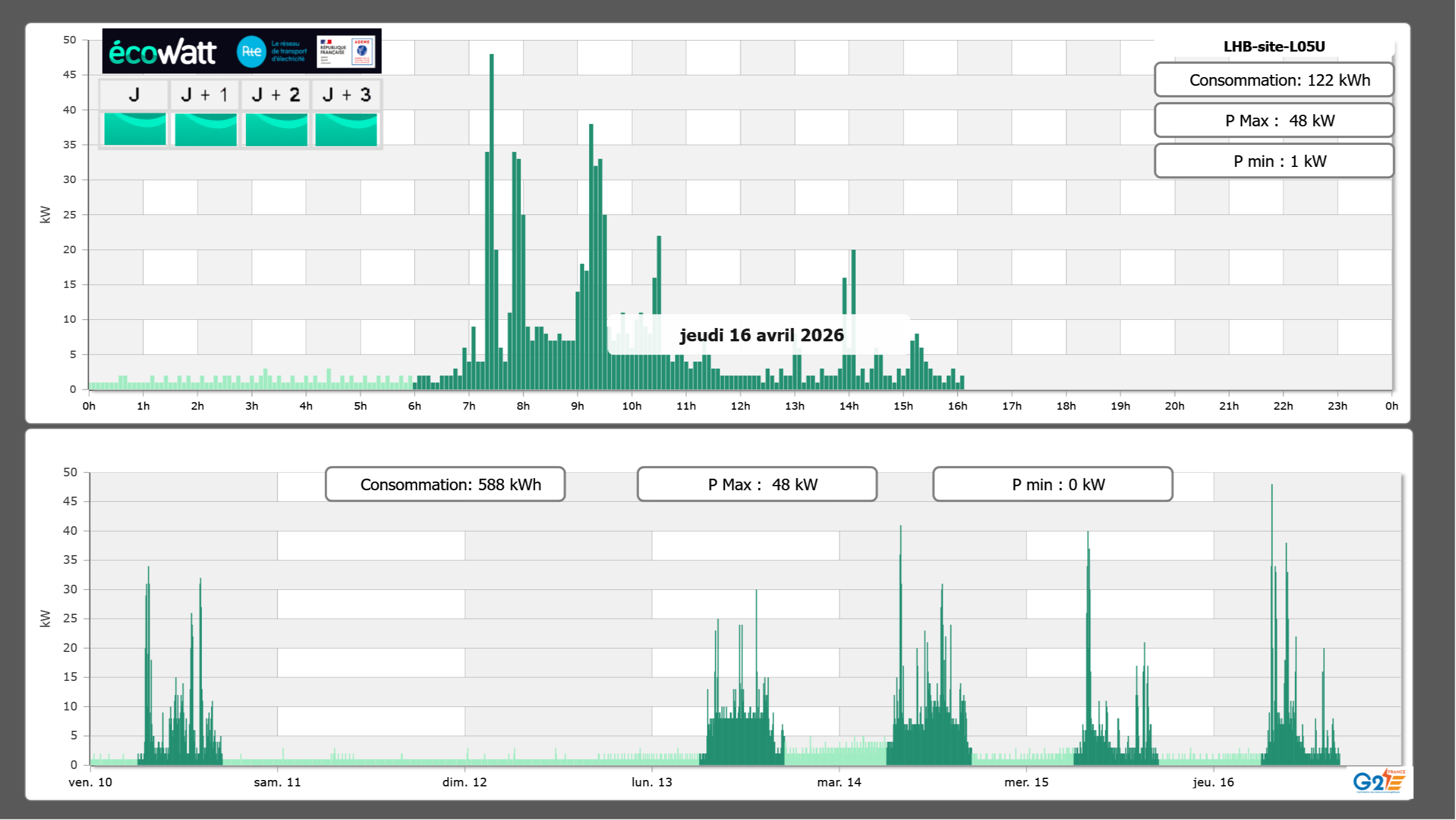This screenshot has width=1456, height=820.
Task: Click the écoWatt logo
Action: [x=162, y=52]
